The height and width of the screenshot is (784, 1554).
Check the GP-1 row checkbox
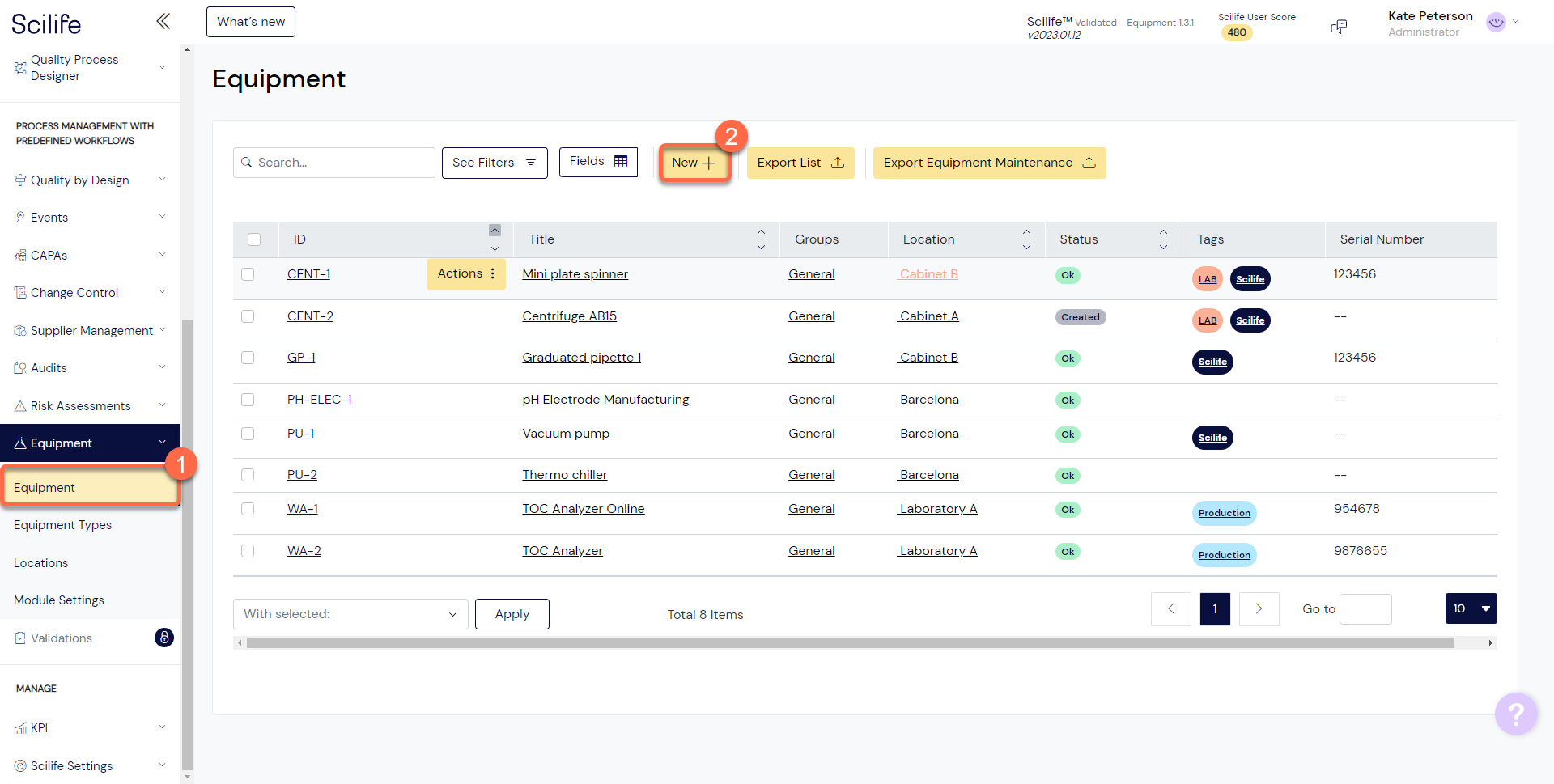[248, 358]
